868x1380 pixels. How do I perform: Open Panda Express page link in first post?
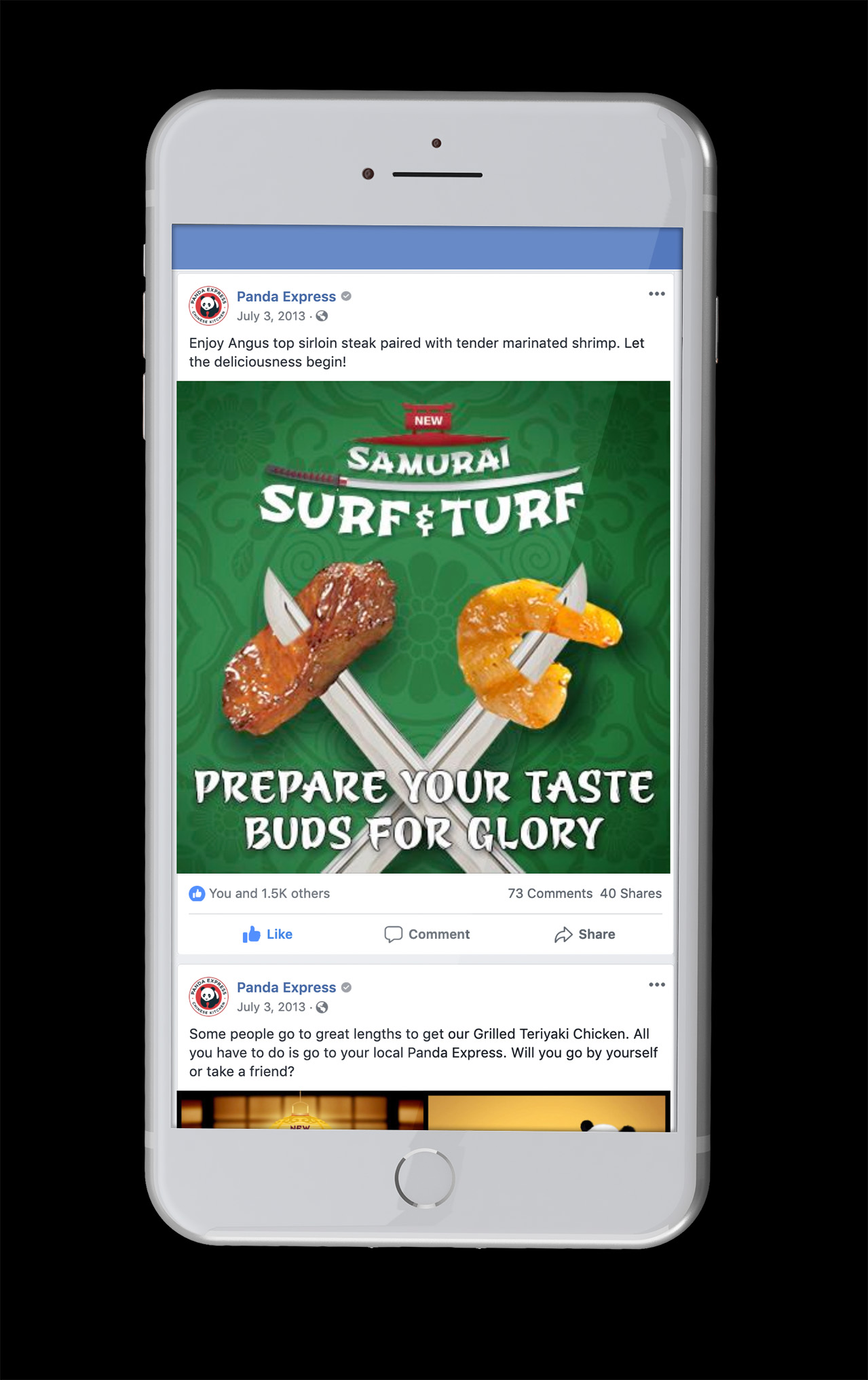point(286,297)
